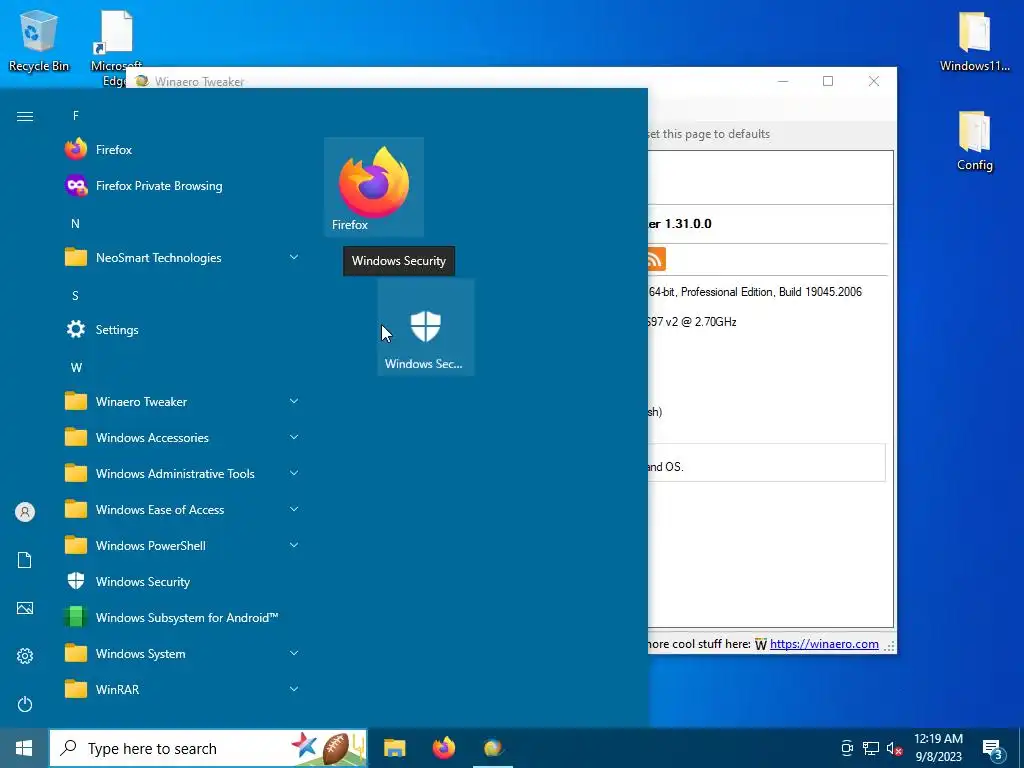Click the letter N group header
1024x768 pixels.
(76, 223)
